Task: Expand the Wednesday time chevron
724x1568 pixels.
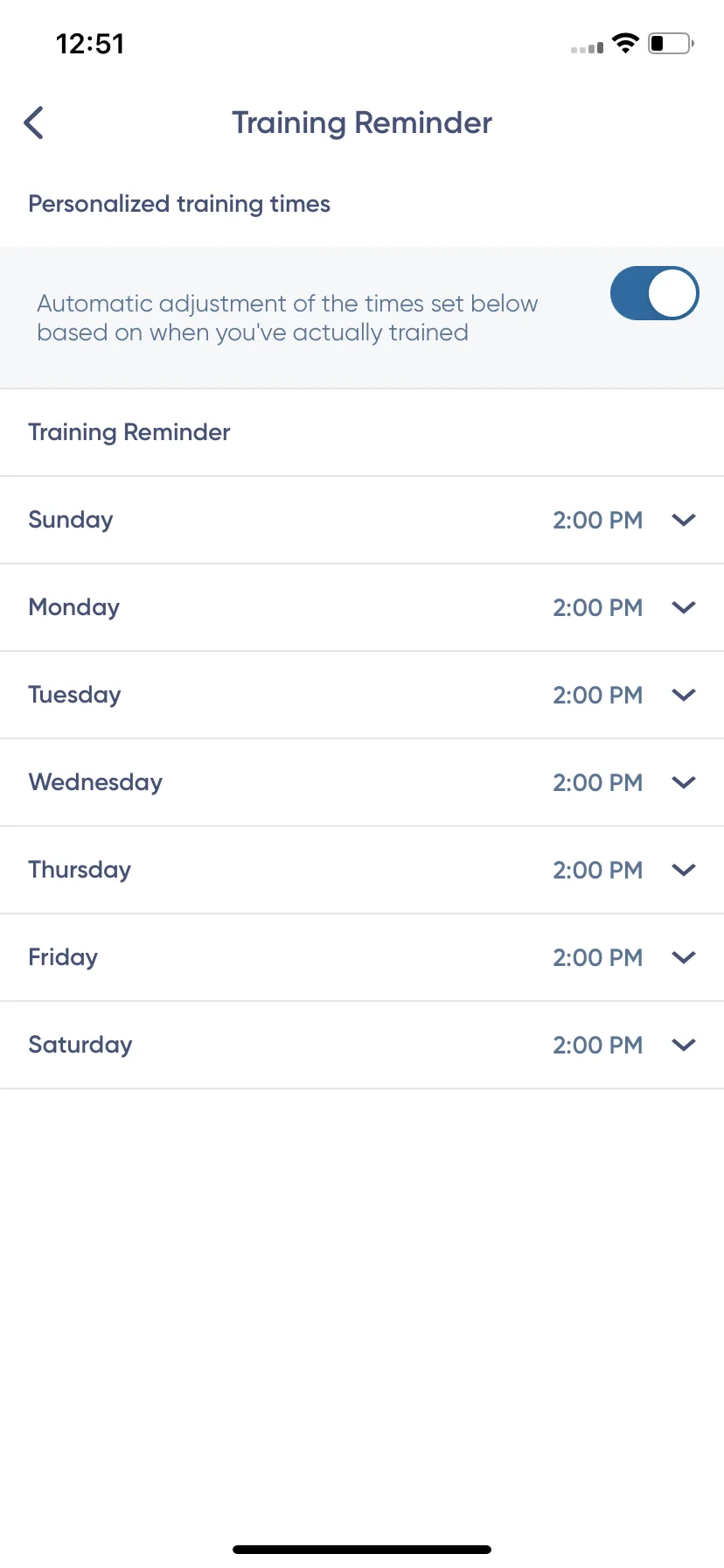Action: pos(684,782)
